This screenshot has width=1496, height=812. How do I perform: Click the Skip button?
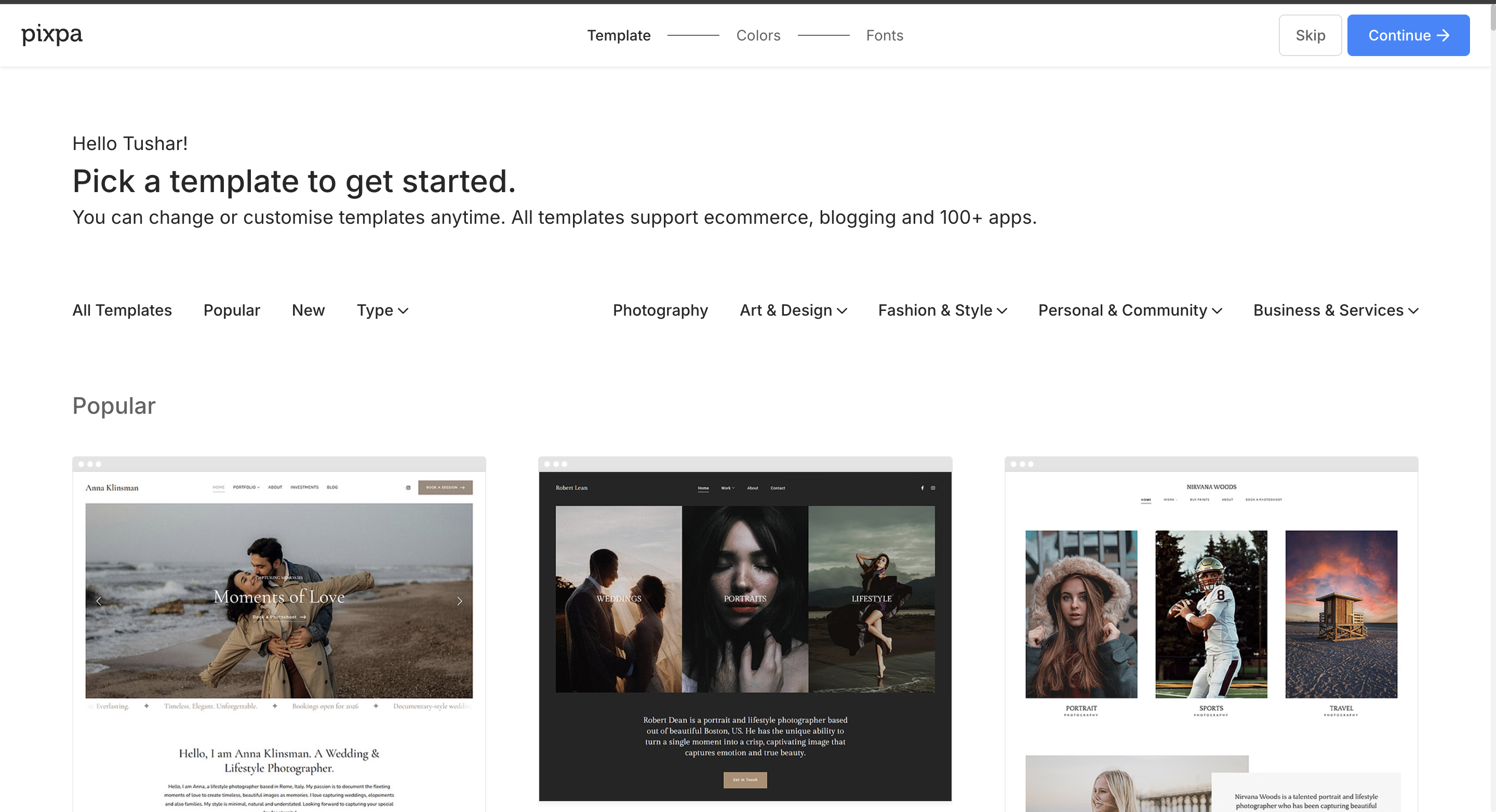1310,35
